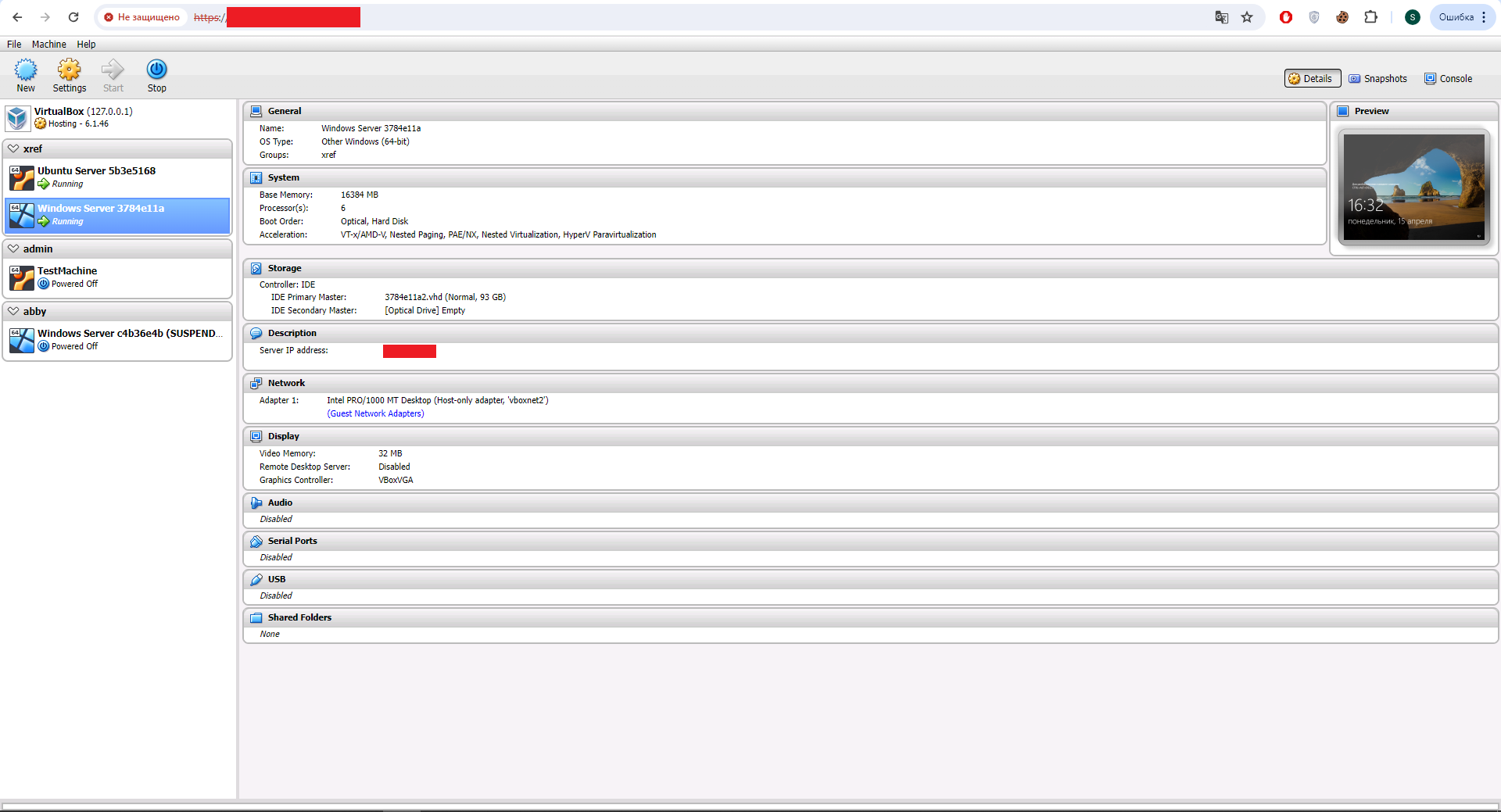This screenshot has height=812, width=1501.
Task: Click the Ошибка browser error button
Action: click(1463, 17)
